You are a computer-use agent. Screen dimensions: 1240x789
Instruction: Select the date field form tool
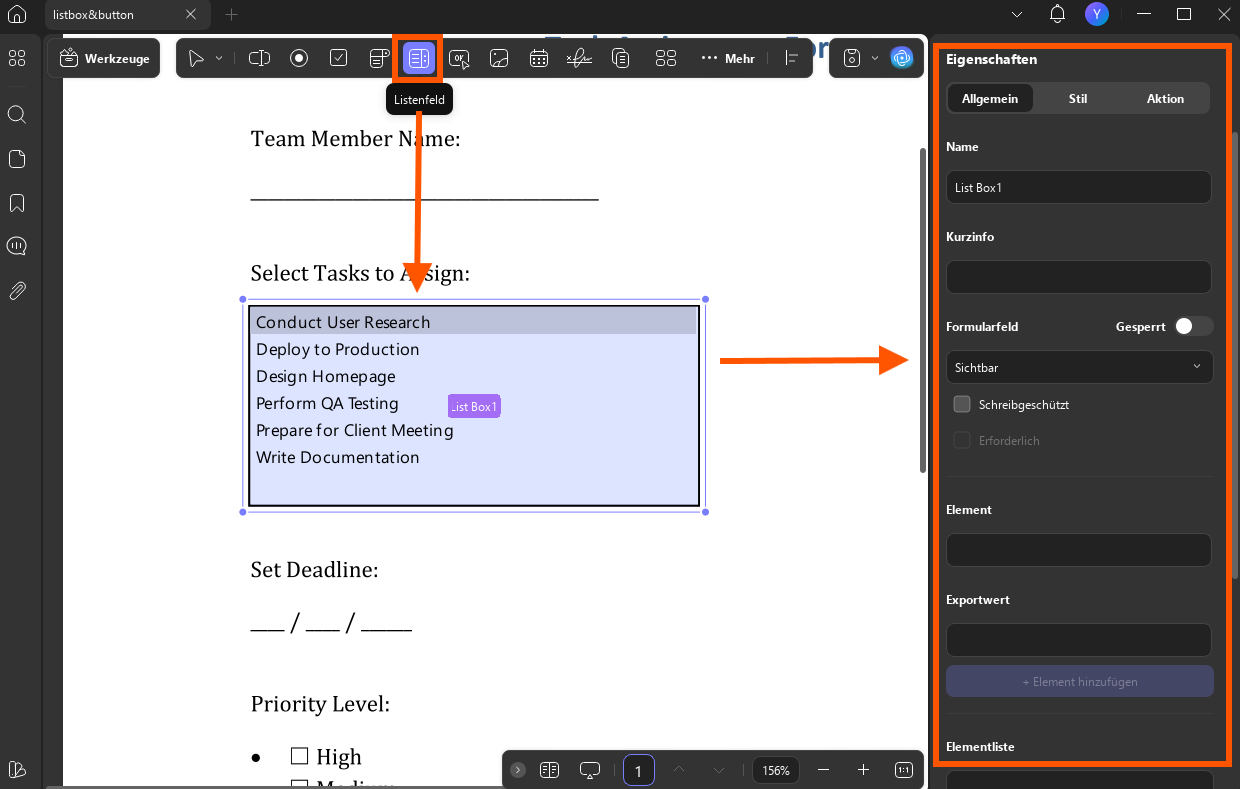point(539,58)
